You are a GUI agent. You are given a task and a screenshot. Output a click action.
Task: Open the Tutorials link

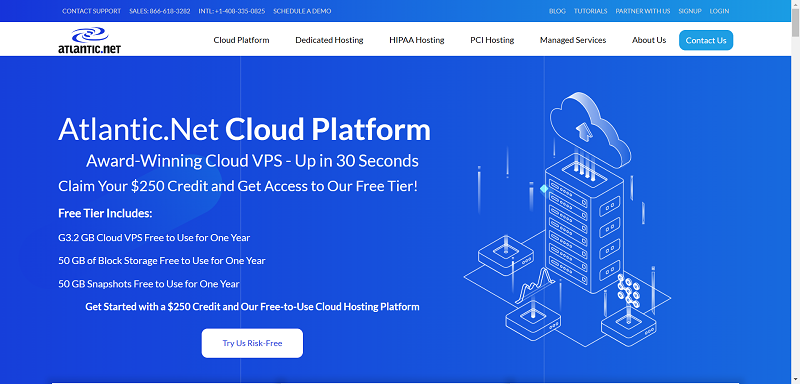pos(590,11)
